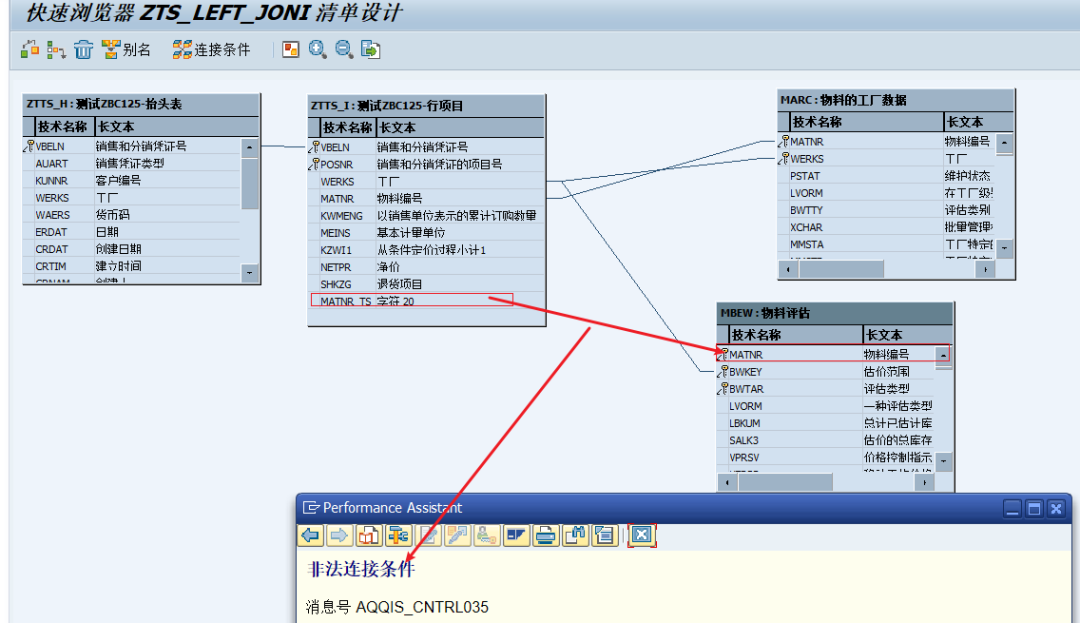Click the trash can delete icon
Viewport: 1080px width, 623px height.
(83, 50)
